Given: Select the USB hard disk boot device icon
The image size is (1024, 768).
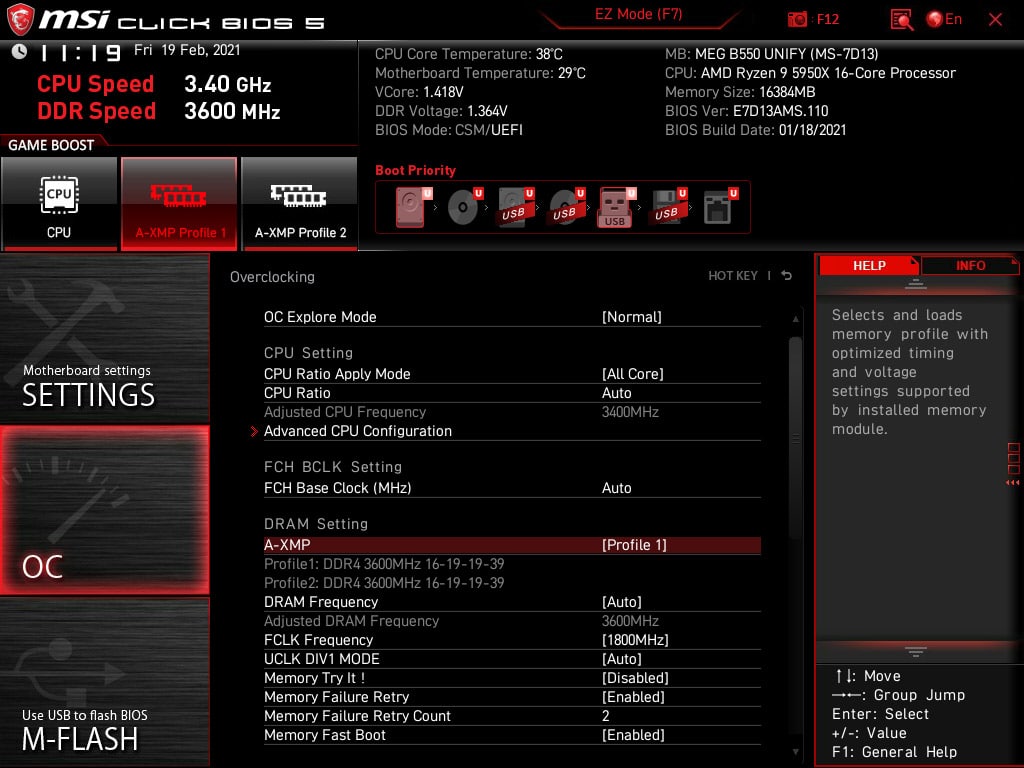Looking at the screenshot, I should coord(516,207).
